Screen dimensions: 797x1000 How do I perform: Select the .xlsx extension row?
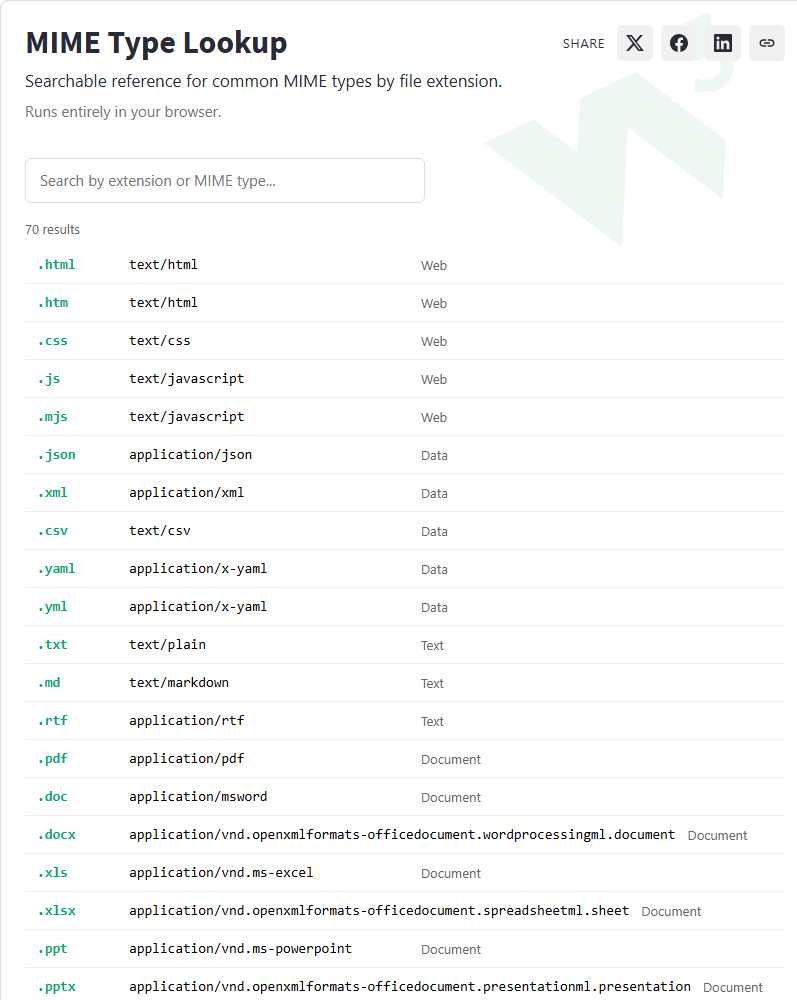tap(405, 911)
